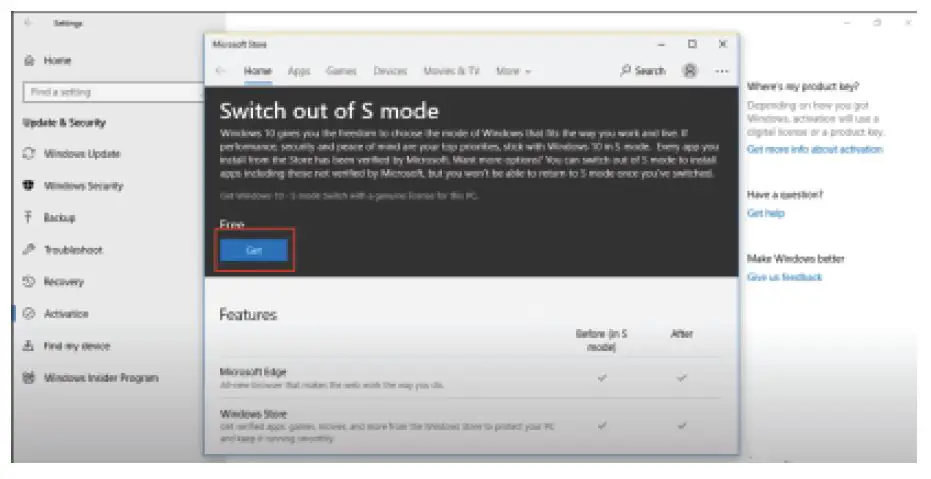Image resolution: width=931 pixels, height=479 pixels.
Task: Click the Find a setting search field
Action: point(113,92)
